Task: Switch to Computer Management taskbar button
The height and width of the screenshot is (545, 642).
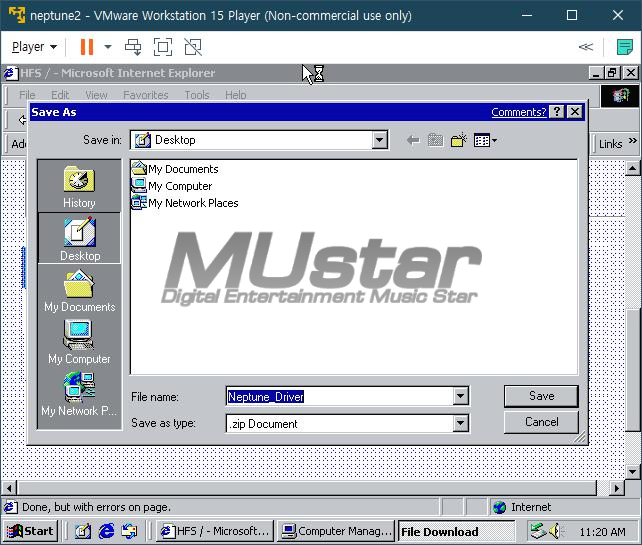Action: pyautogui.click(x=336, y=531)
